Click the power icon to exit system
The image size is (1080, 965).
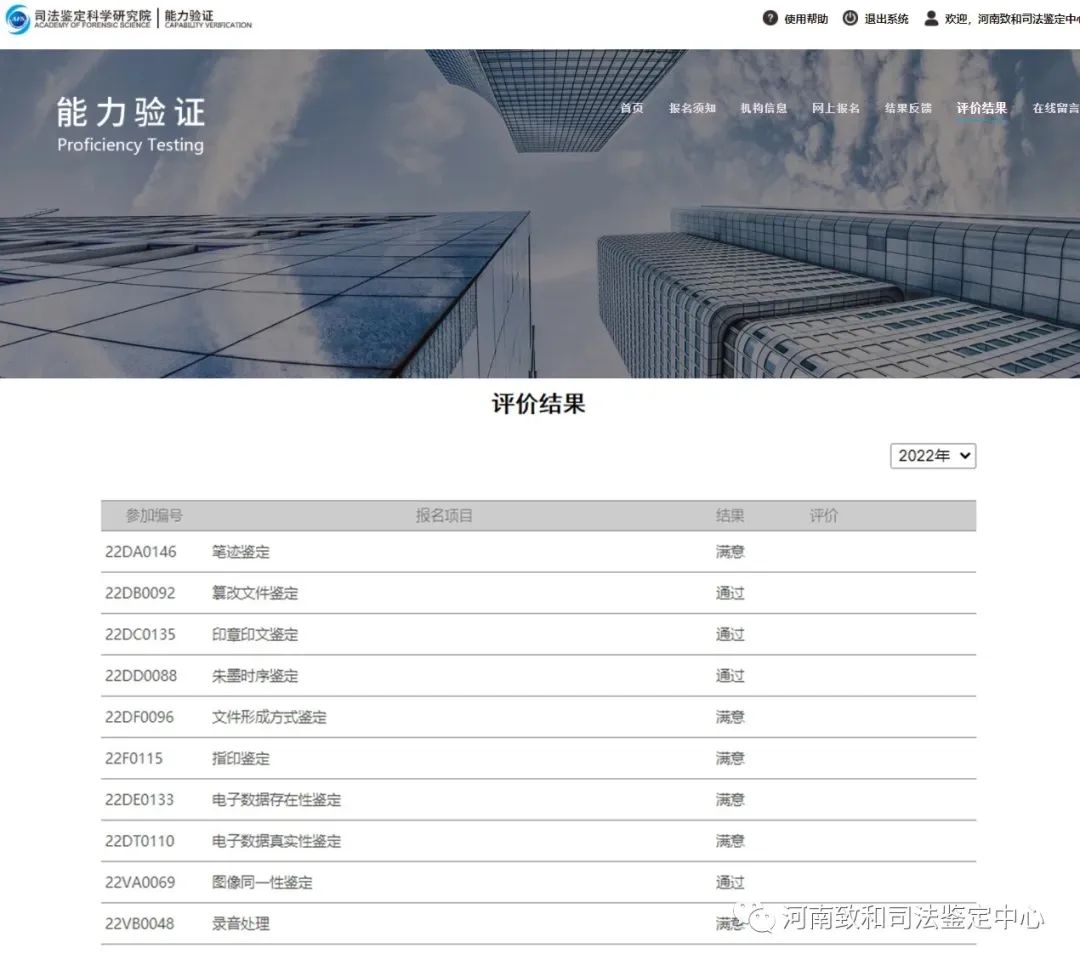850,18
